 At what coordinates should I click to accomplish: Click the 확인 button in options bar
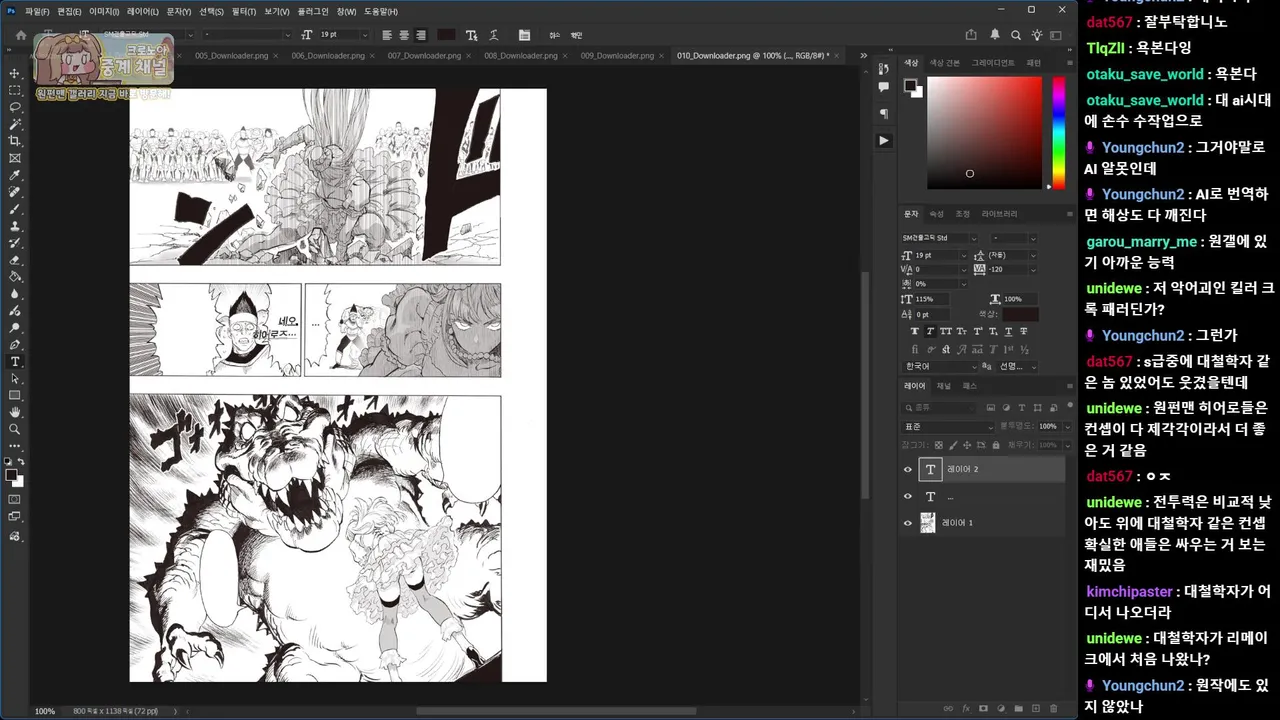point(576,35)
